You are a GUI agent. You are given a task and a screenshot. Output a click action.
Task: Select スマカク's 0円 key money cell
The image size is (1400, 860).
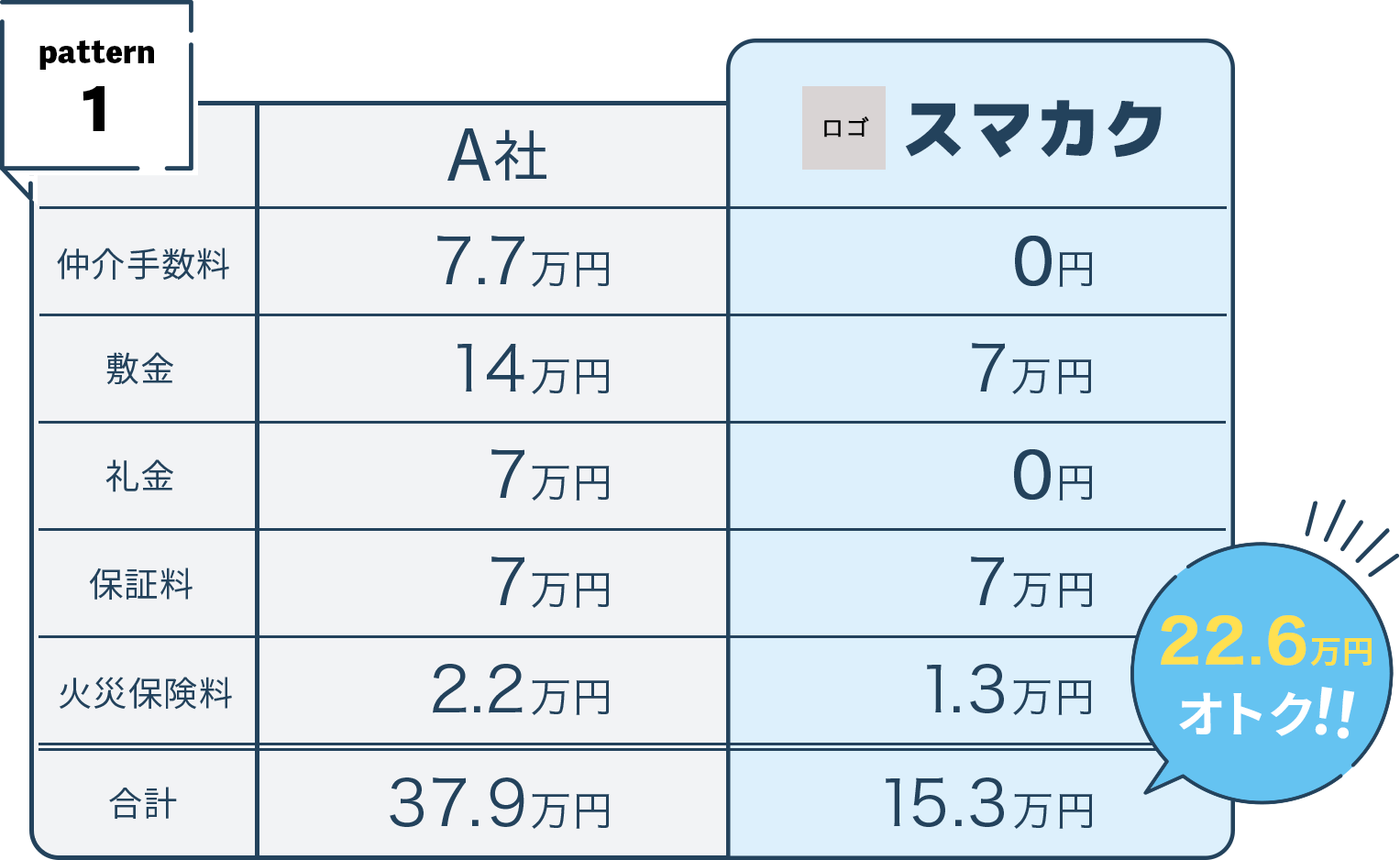(x=979, y=477)
